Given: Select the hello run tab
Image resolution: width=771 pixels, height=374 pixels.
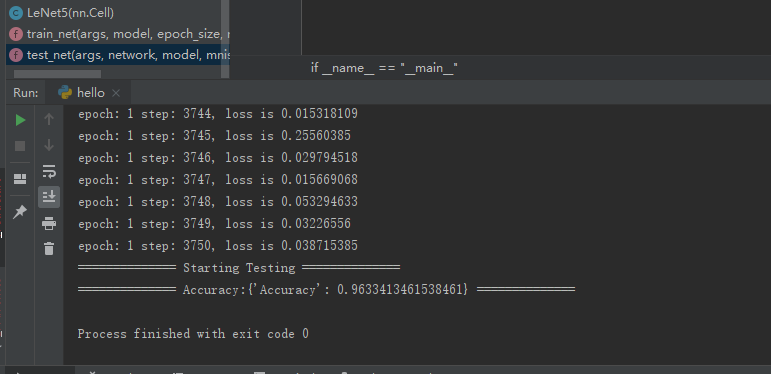Looking at the screenshot, I should (89, 93).
